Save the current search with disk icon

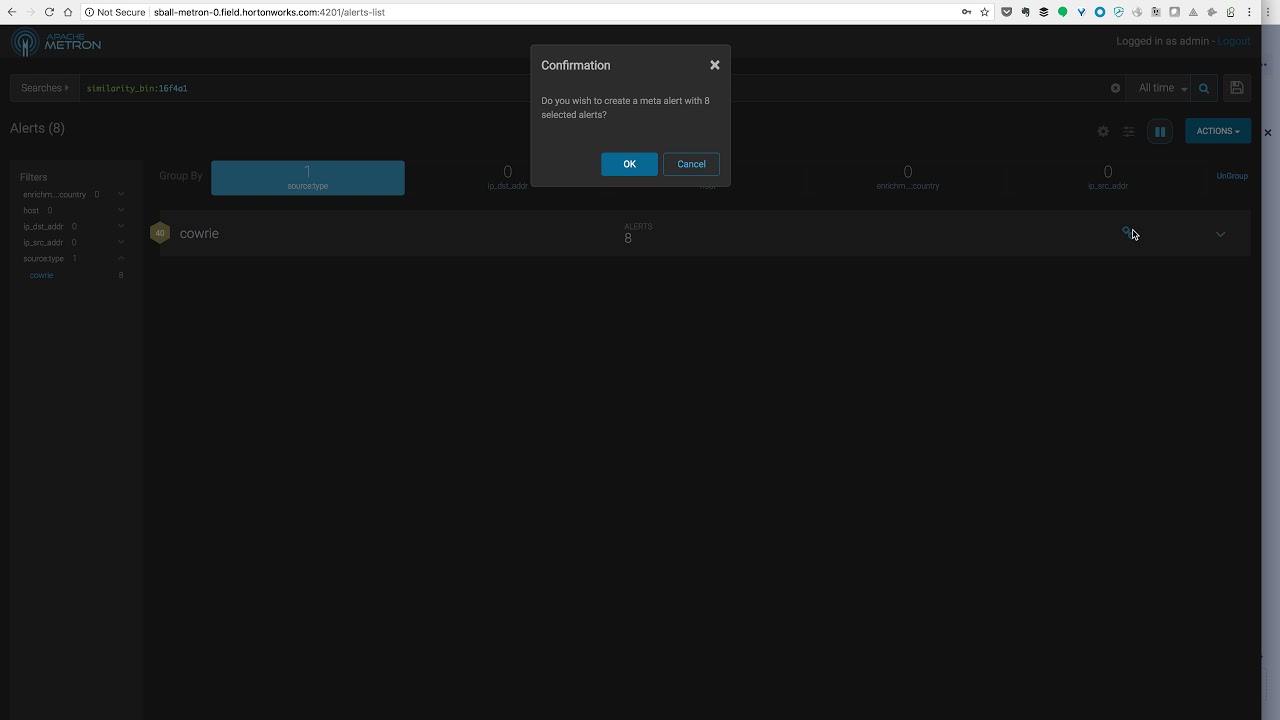click(x=1237, y=88)
